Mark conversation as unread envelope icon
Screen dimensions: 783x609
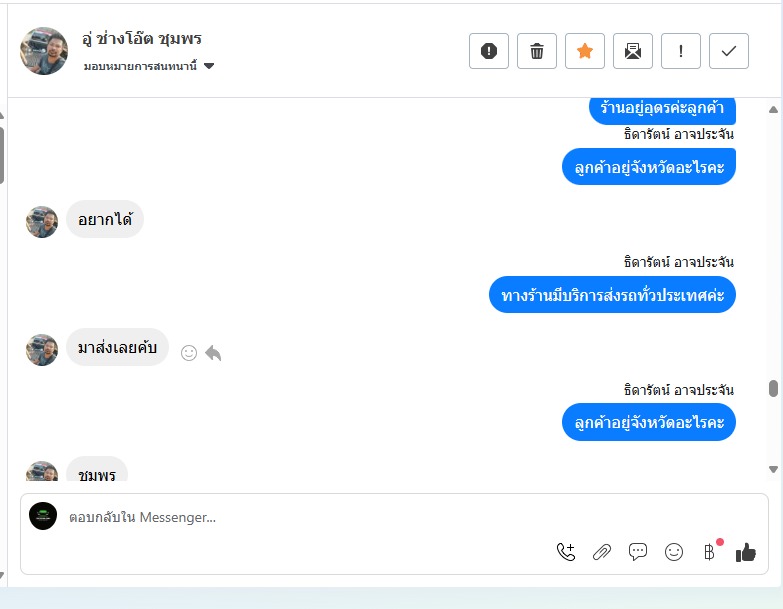633,51
